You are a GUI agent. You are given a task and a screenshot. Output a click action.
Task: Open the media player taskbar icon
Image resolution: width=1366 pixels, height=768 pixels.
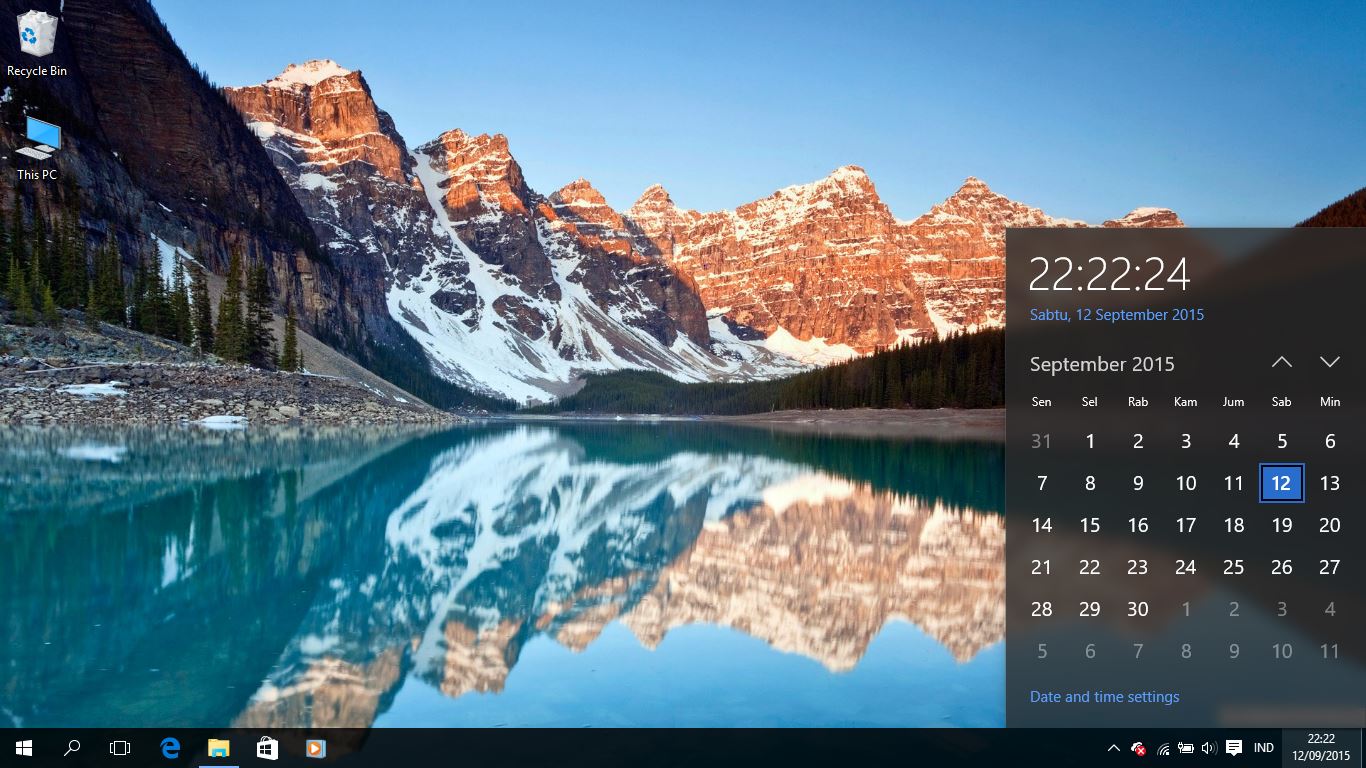coord(316,747)
